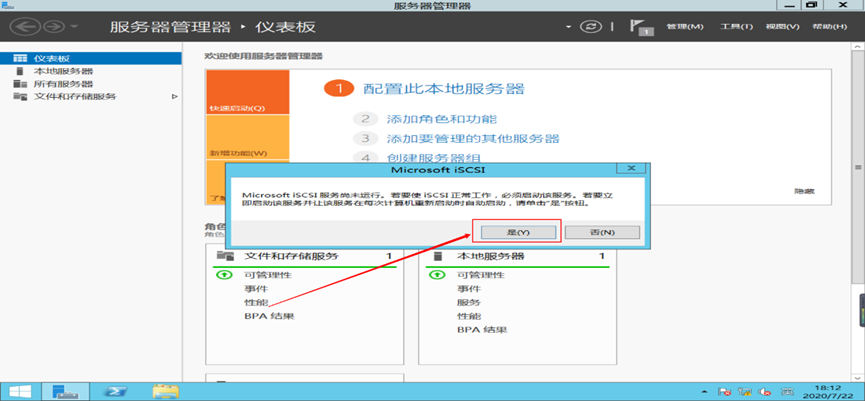Viewport: 865px width, 401px height.
Task: Open the 视图(V) menu
Action: [782, 27]
